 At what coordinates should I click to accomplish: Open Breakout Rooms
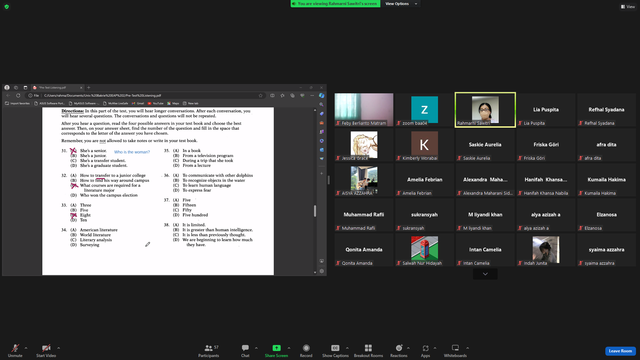368,350
